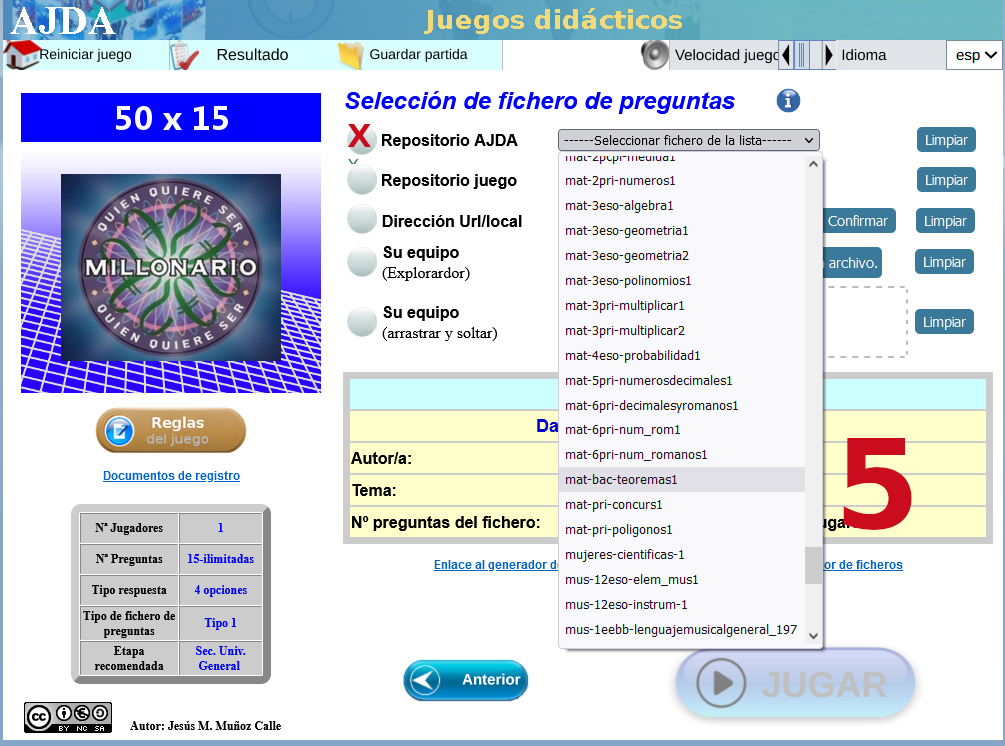Open the Idioma language dropdown
The image size is (1005, 746).
[974, 55]
